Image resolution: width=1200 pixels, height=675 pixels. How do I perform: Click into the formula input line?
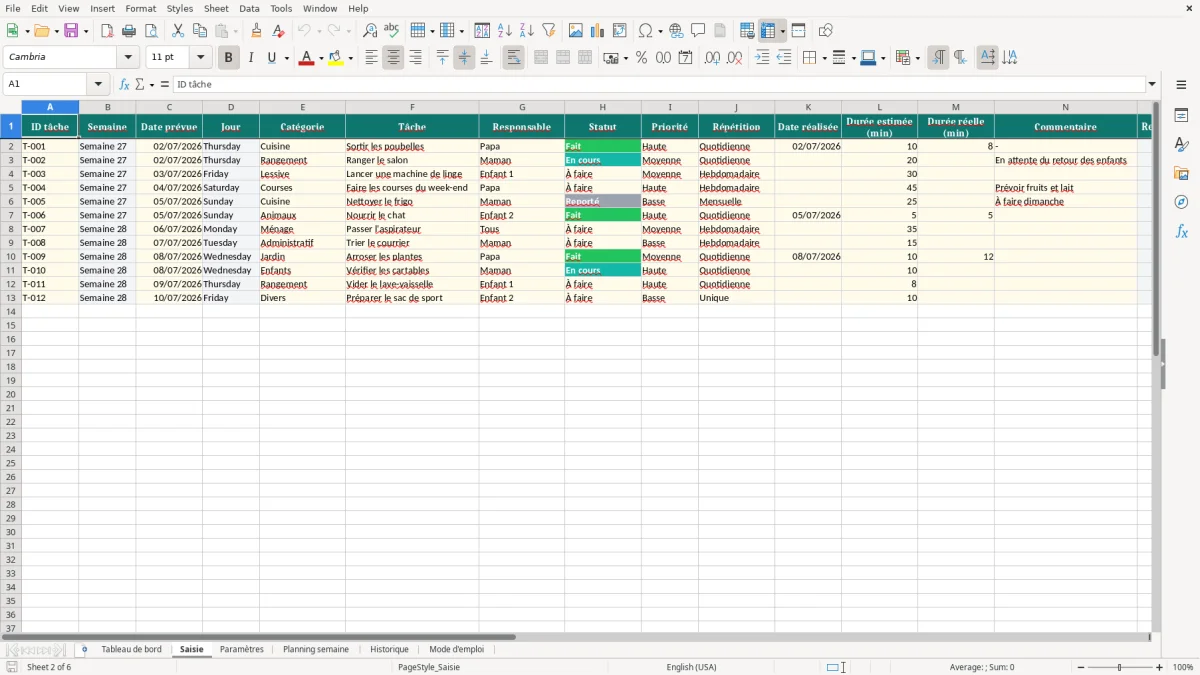[x=658, y=85]
